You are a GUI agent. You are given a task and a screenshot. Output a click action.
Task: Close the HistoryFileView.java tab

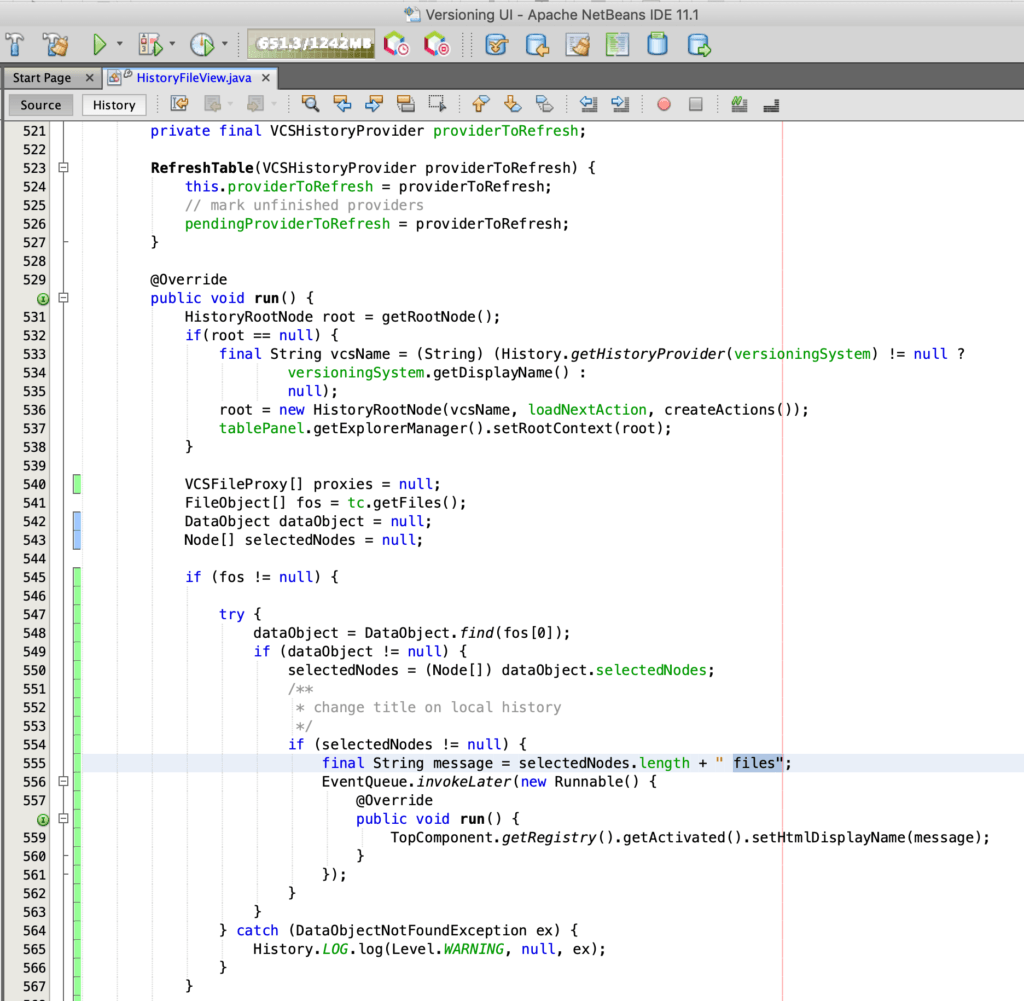[264, 78]
